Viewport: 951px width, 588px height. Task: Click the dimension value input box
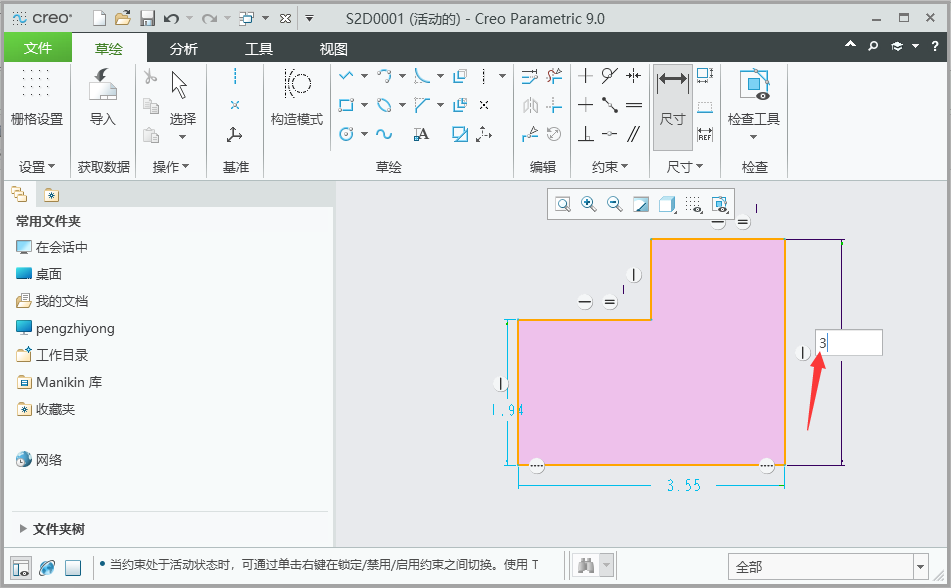[x=849, y=343]
